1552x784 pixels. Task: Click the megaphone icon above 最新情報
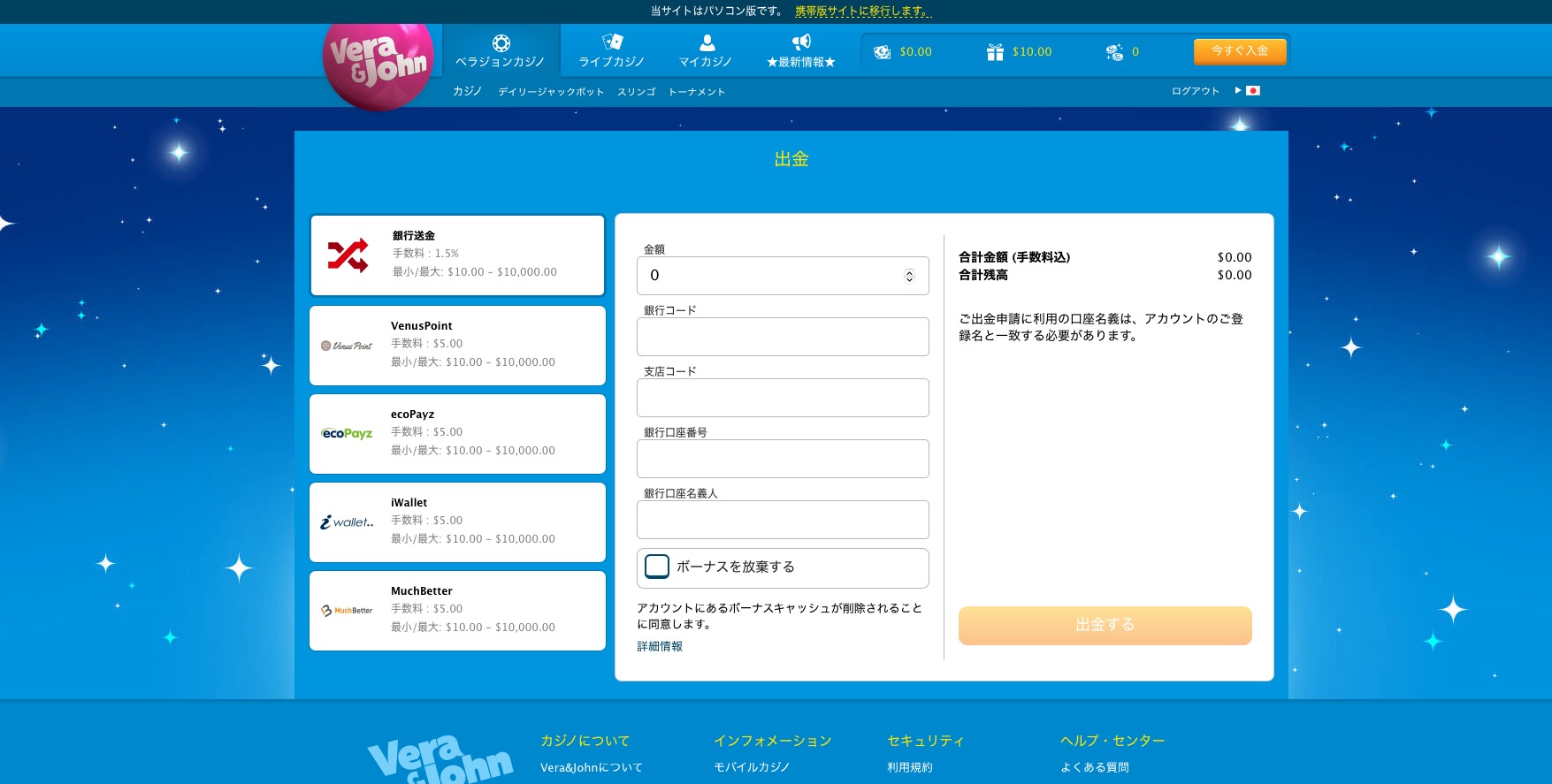pyautogui.click(x=801, y=42)
